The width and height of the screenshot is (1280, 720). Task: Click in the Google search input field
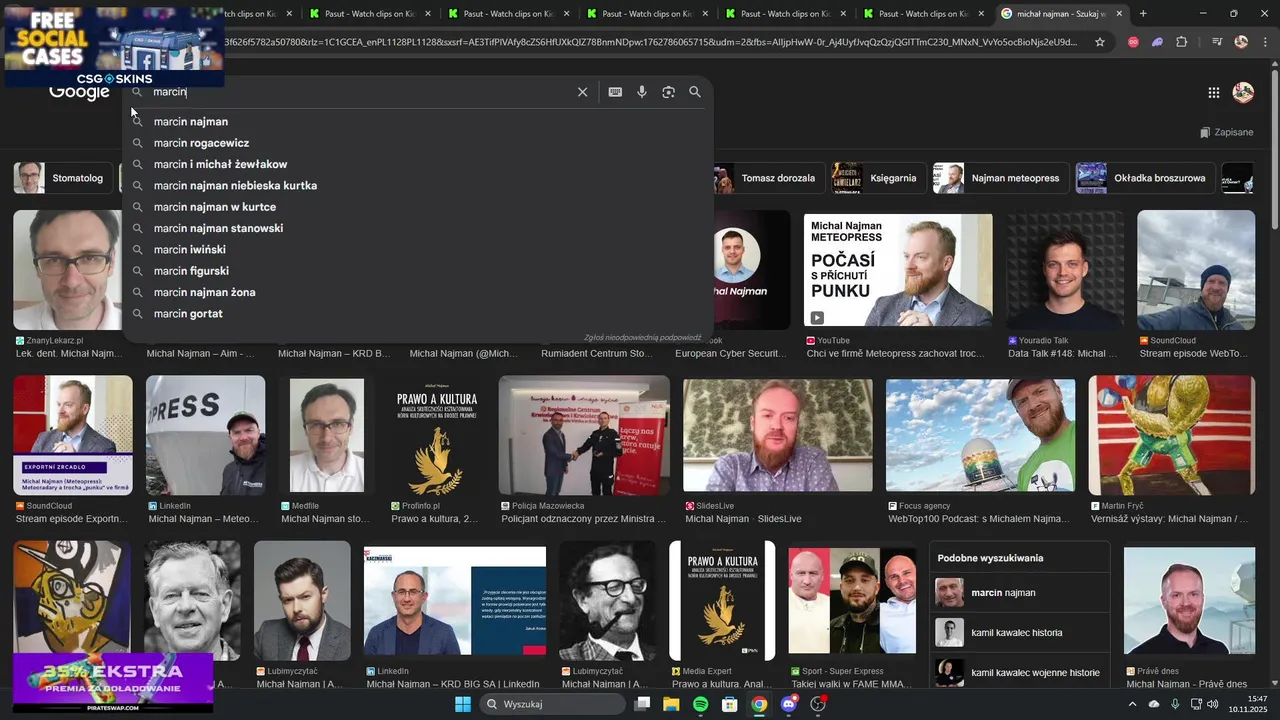coord(360,92)
